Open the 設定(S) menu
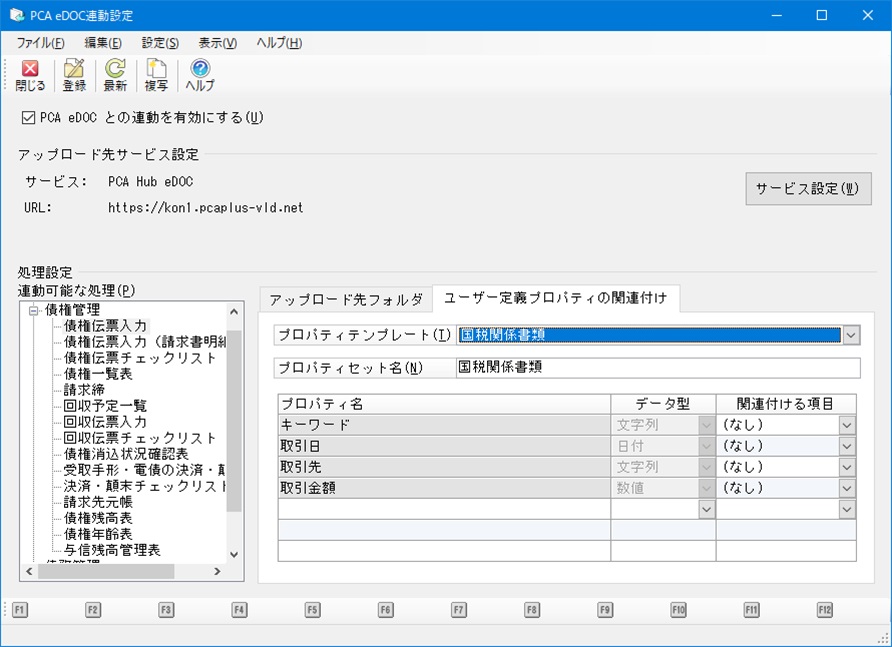Image resolution: width=892 pixels, height=647 pixels. [x=160, y=43]
